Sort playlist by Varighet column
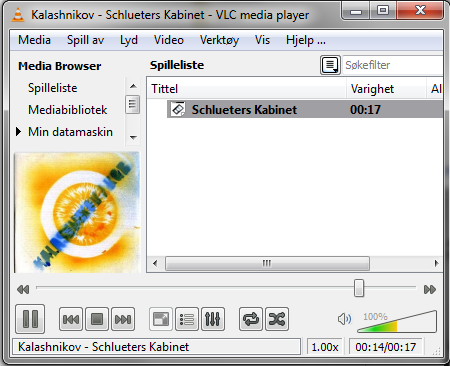This screenshot has height=366, width=450. pyautogui.click(x=387, y=89)
